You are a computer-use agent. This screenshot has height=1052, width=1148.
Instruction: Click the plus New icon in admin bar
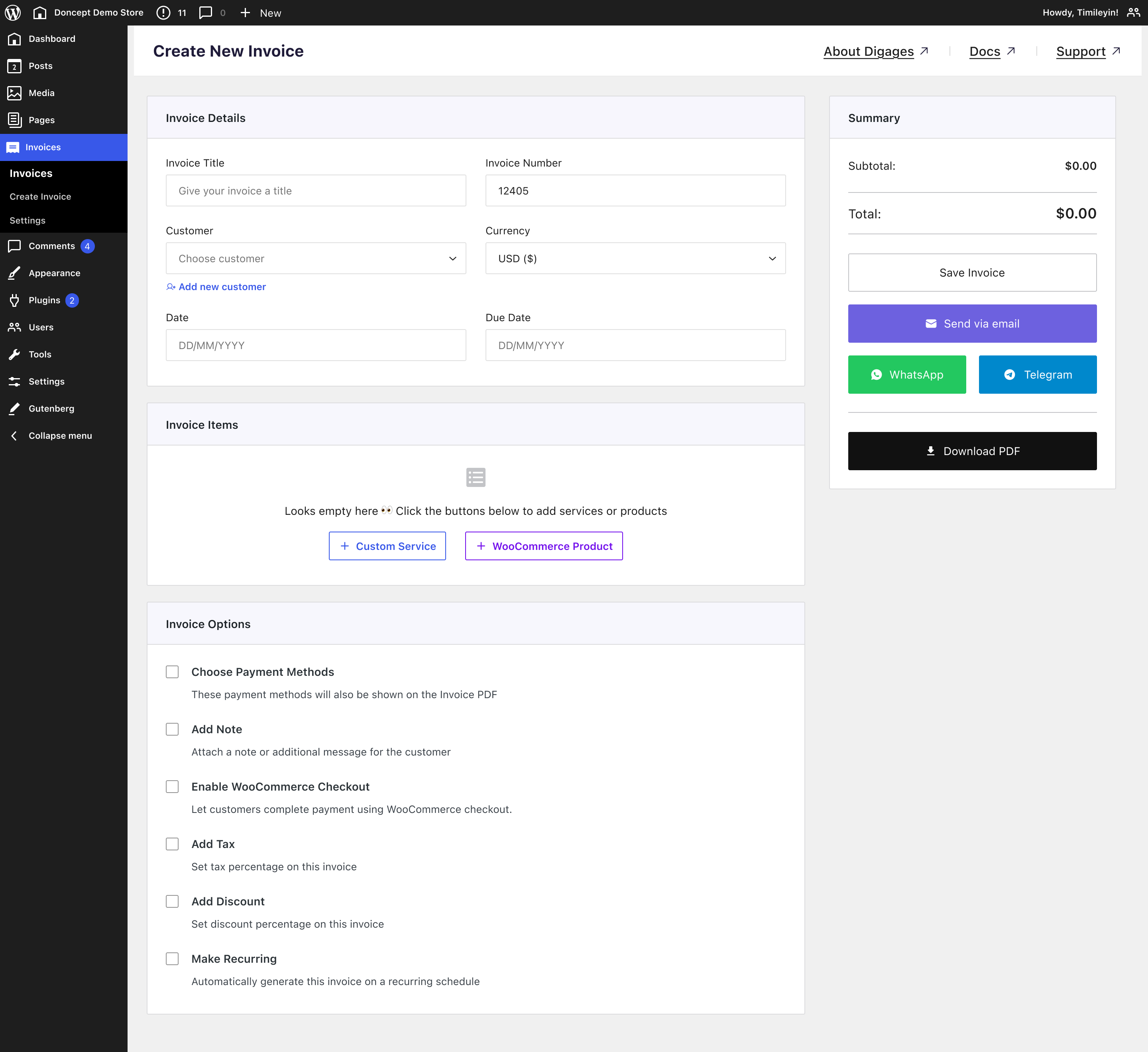pyautogui.click(x=246, y=12)
